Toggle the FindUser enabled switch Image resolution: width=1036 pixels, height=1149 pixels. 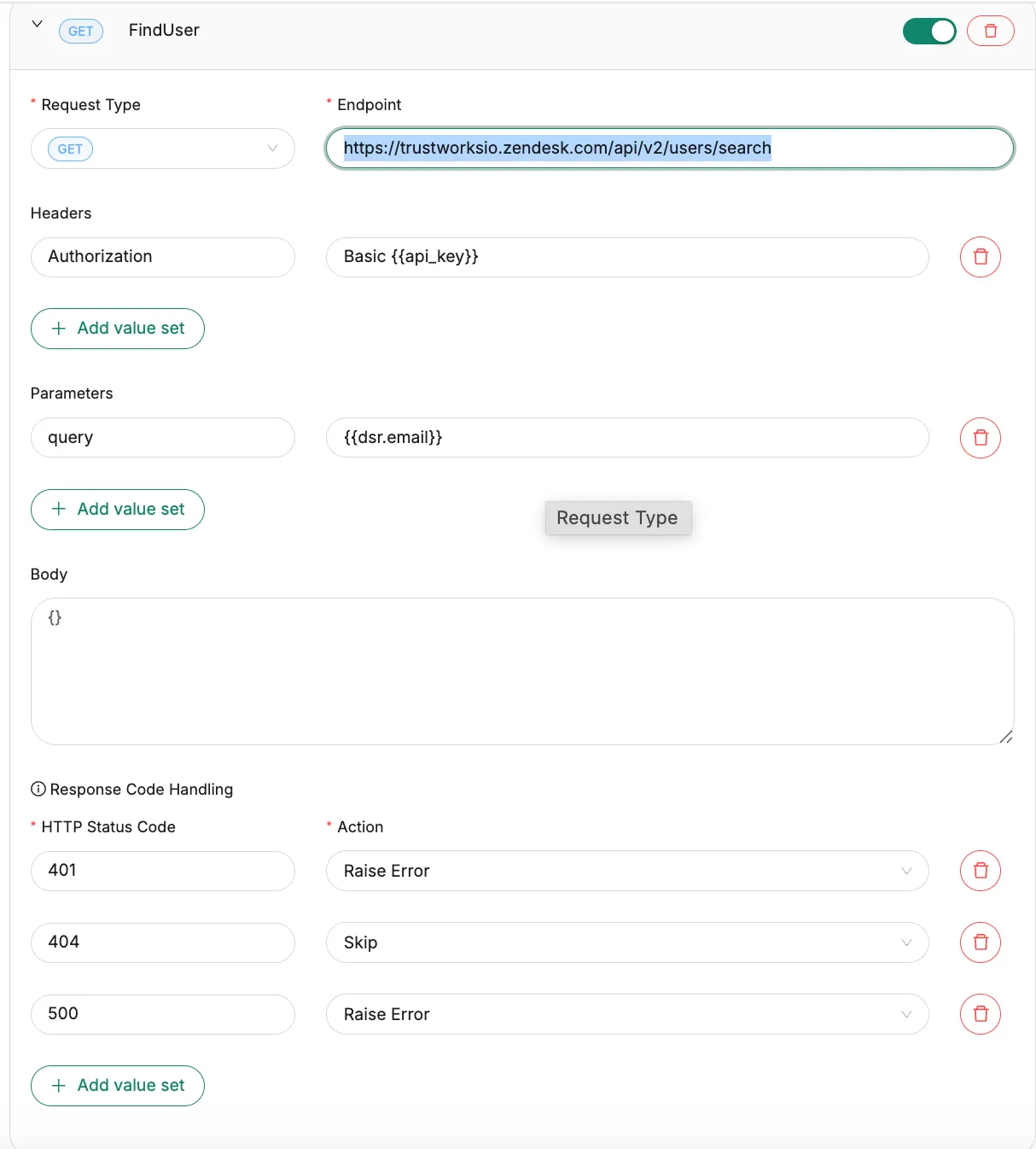coord(929,32)
